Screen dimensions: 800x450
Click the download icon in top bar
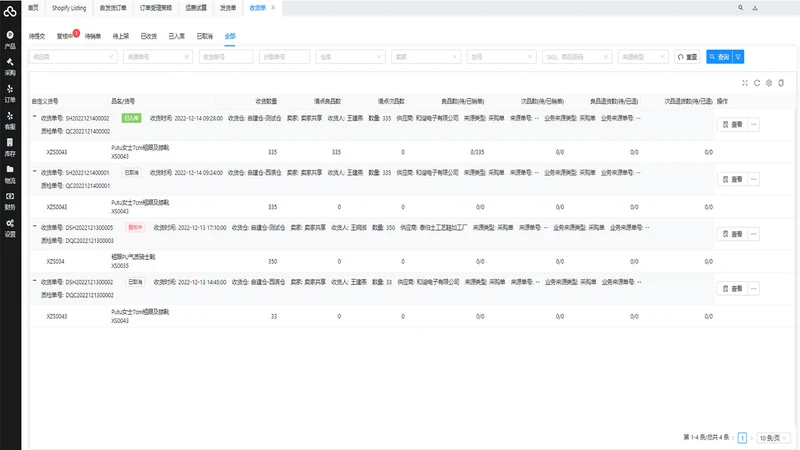[755, 8]
